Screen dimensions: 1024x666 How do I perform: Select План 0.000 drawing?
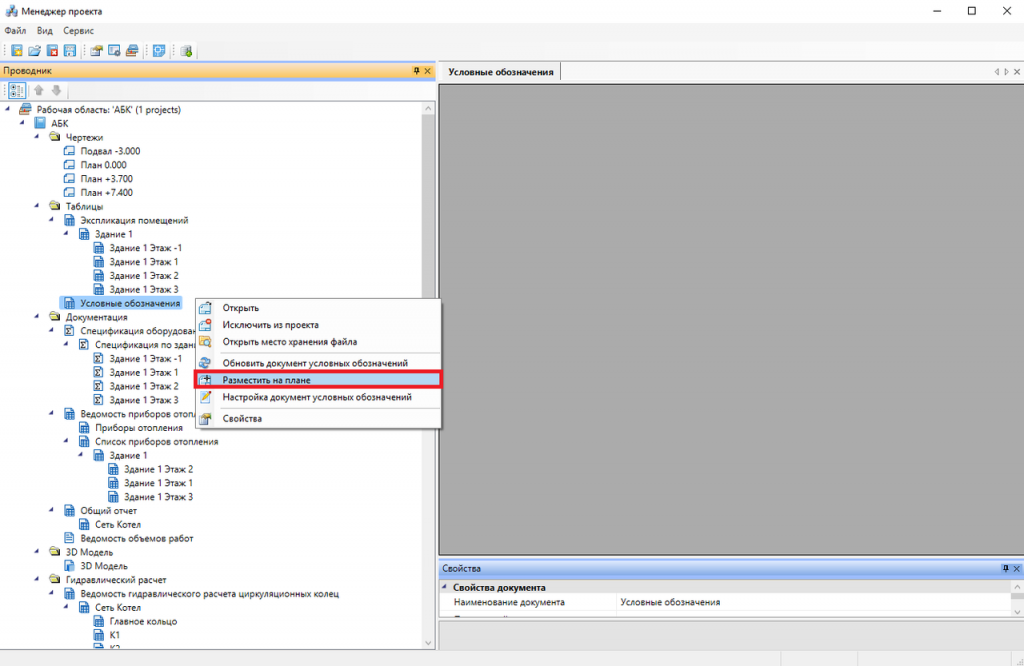tap(103, 165)
